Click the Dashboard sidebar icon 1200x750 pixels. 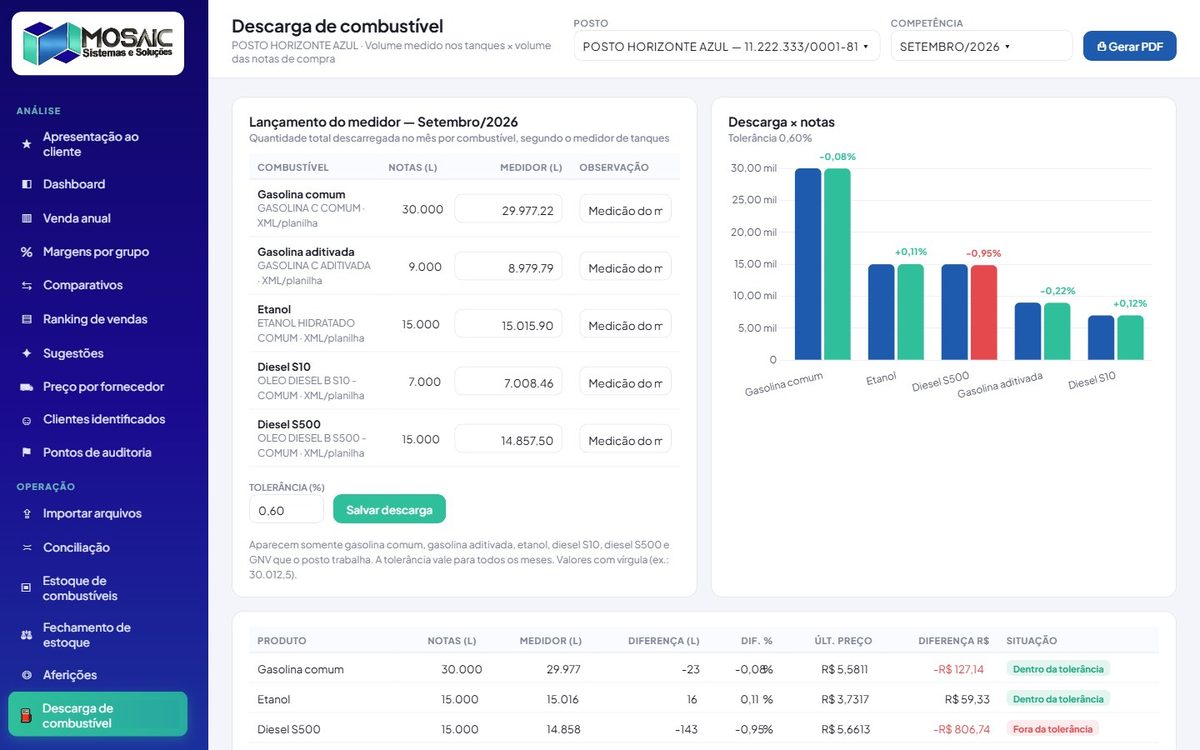(x=27, y=184)
